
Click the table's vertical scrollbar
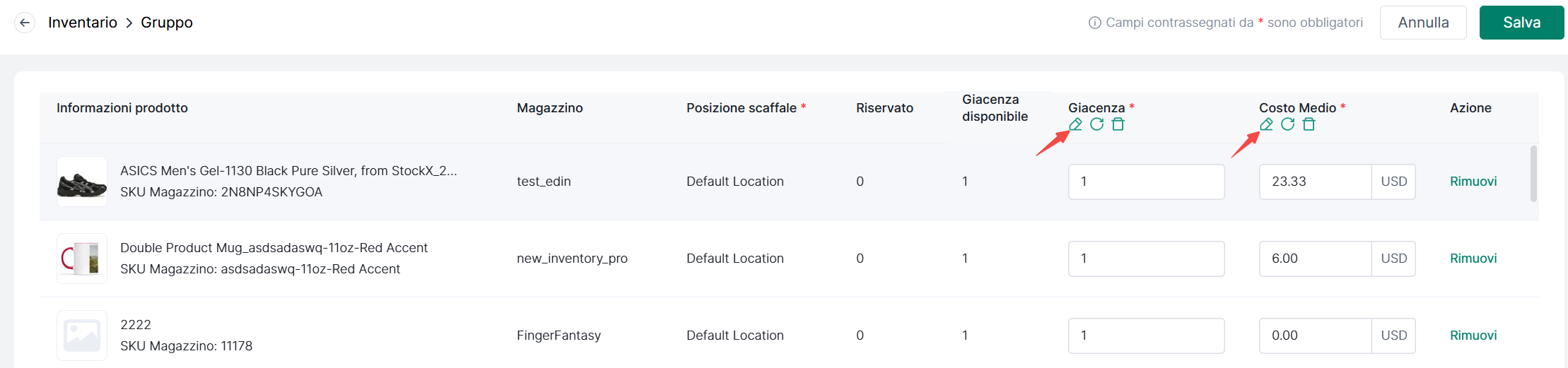pyautogui.click(x=1533, y=174)
